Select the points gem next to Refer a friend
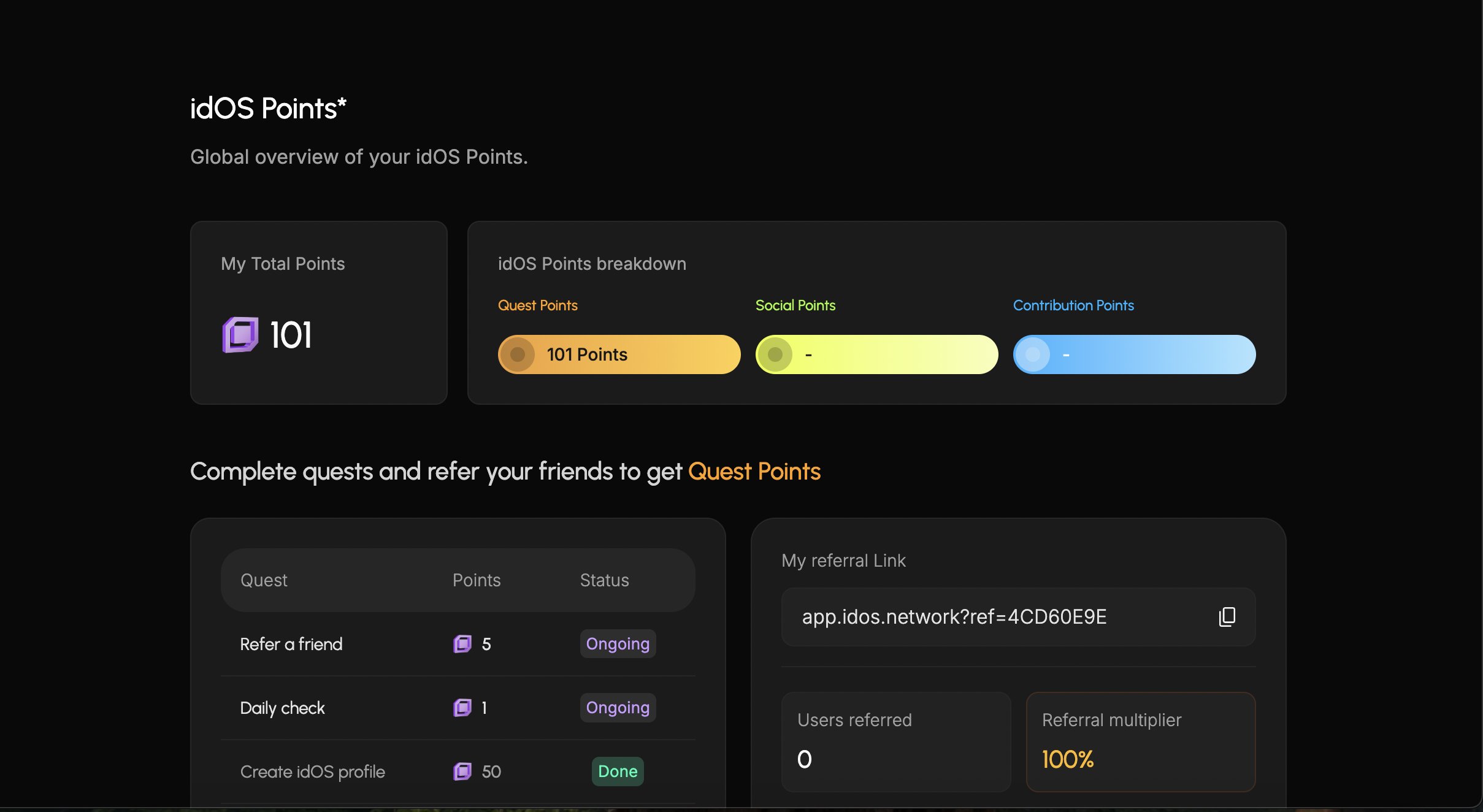This screenshot has width=1483, height=812. pos(463,644)
